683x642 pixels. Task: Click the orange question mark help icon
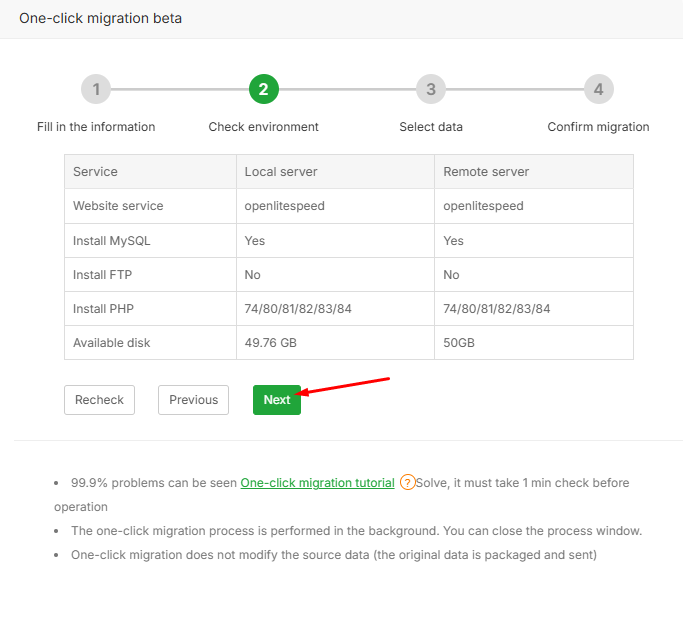407,482
